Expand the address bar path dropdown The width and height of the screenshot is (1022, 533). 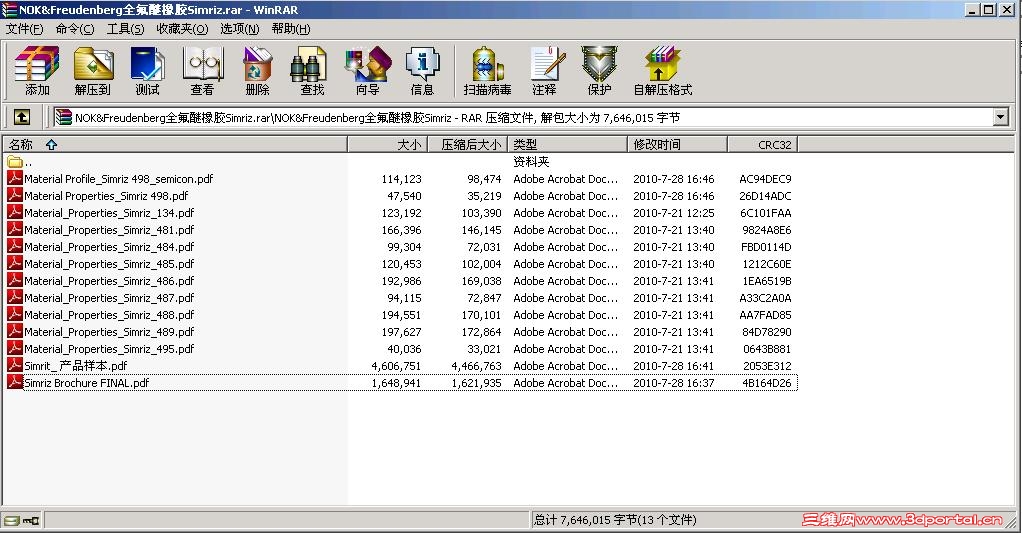coord(1000,117)
